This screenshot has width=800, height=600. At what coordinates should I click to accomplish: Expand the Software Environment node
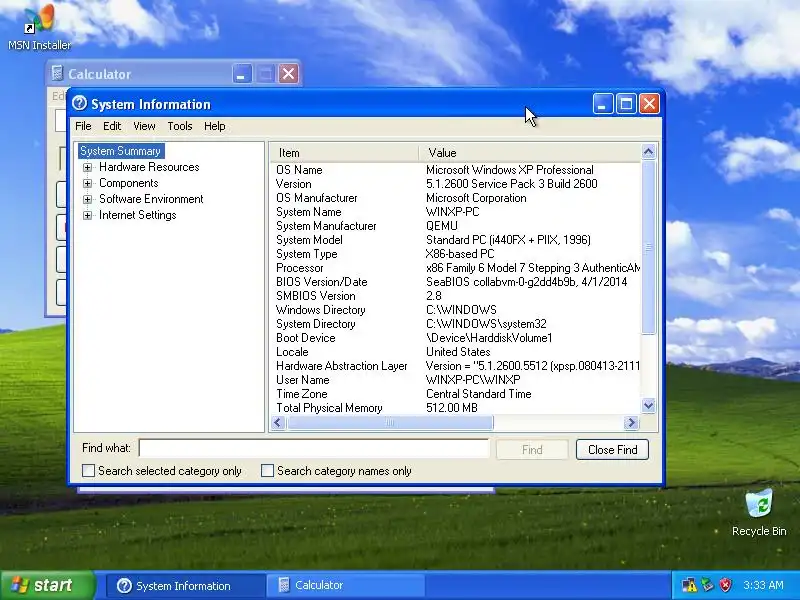87,199
